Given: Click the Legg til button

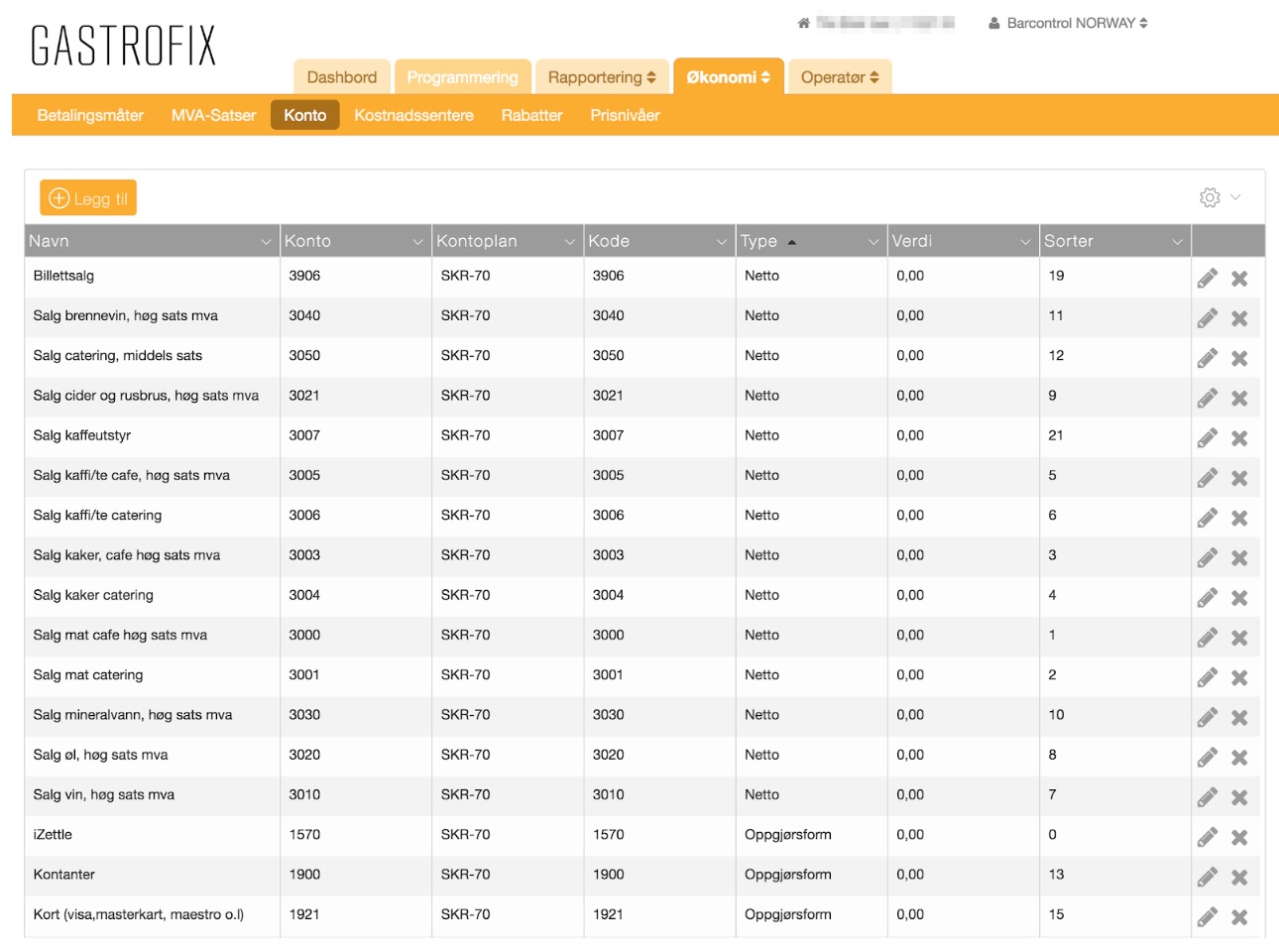Looking at the screenshot, I should (x=88, y=198).
